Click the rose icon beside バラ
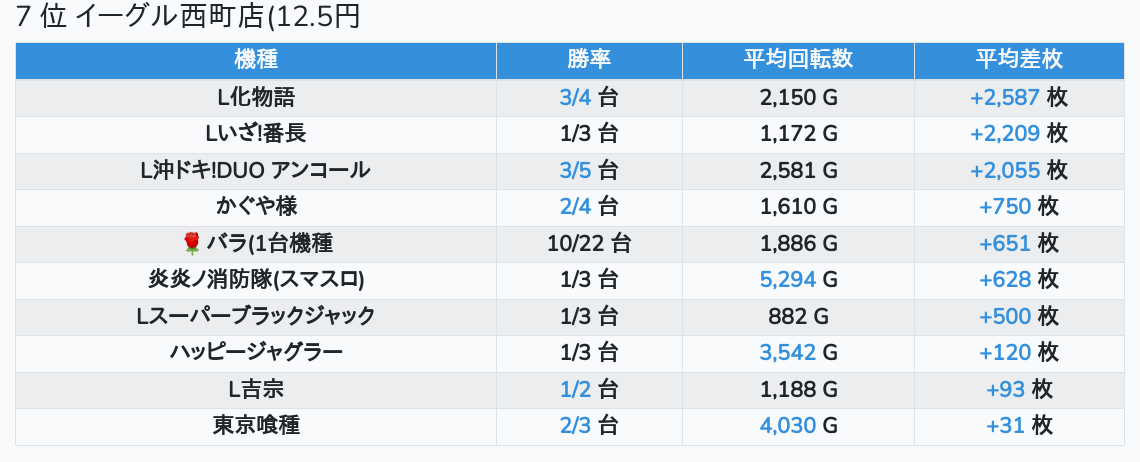Image resolution: width=1140 pixels, height=462 pixels. (x=192, y=243)
